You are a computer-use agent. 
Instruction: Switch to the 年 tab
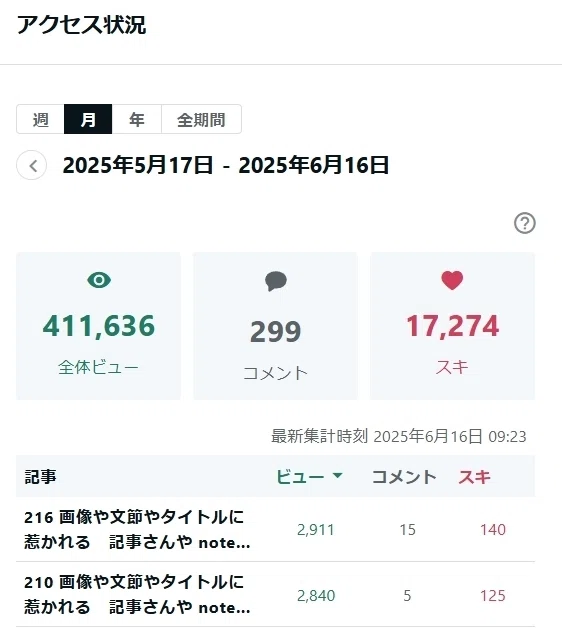[137, 119]
